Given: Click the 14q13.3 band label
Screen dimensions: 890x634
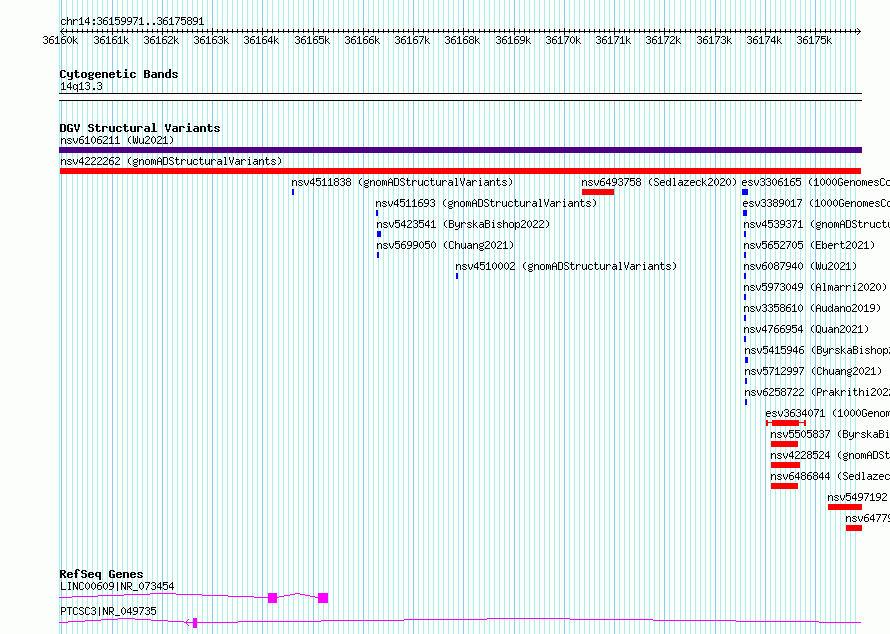Looking at the screenshot, I should (81, 86).
